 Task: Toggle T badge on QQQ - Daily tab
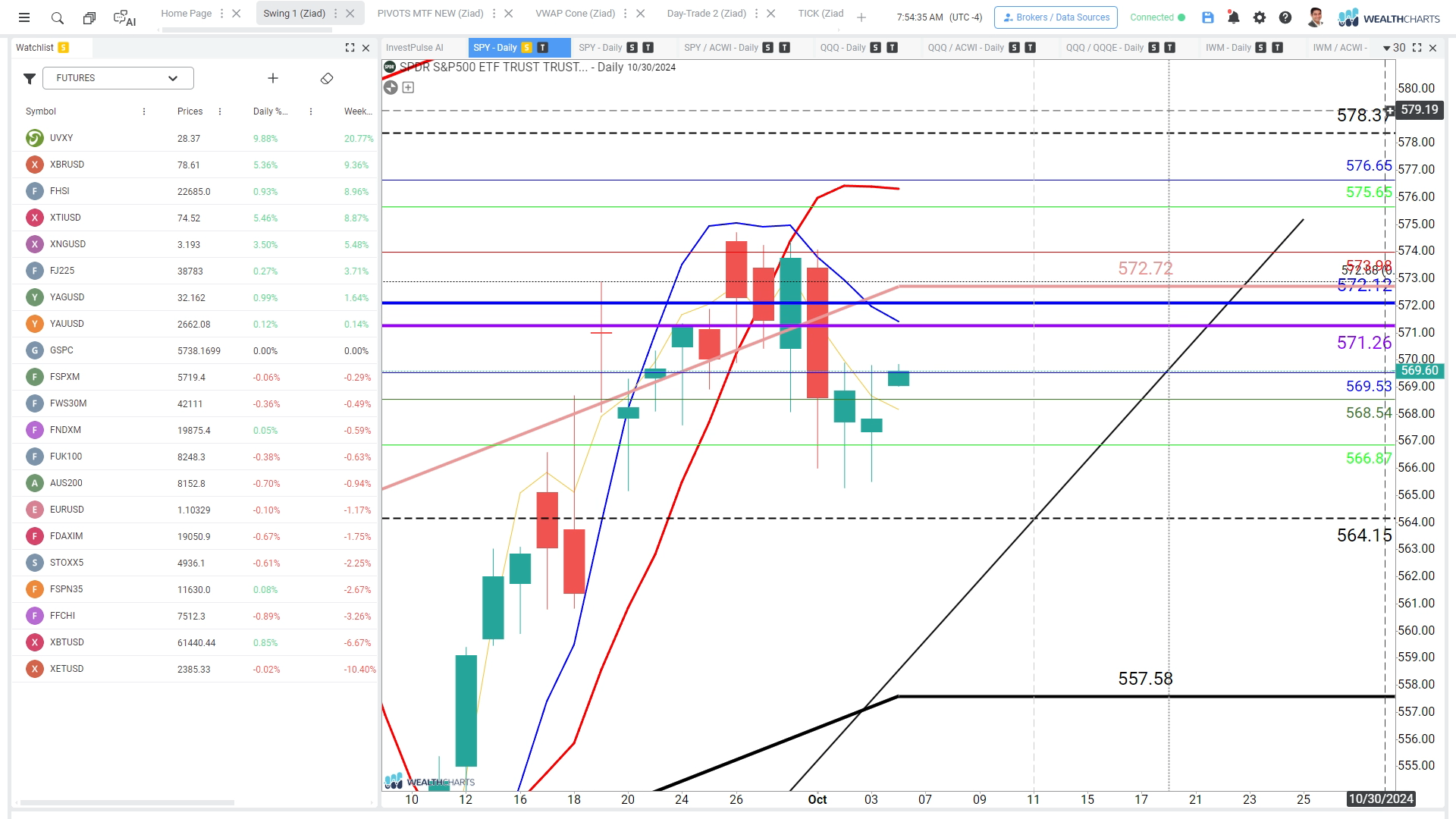(x=893, y=47)
